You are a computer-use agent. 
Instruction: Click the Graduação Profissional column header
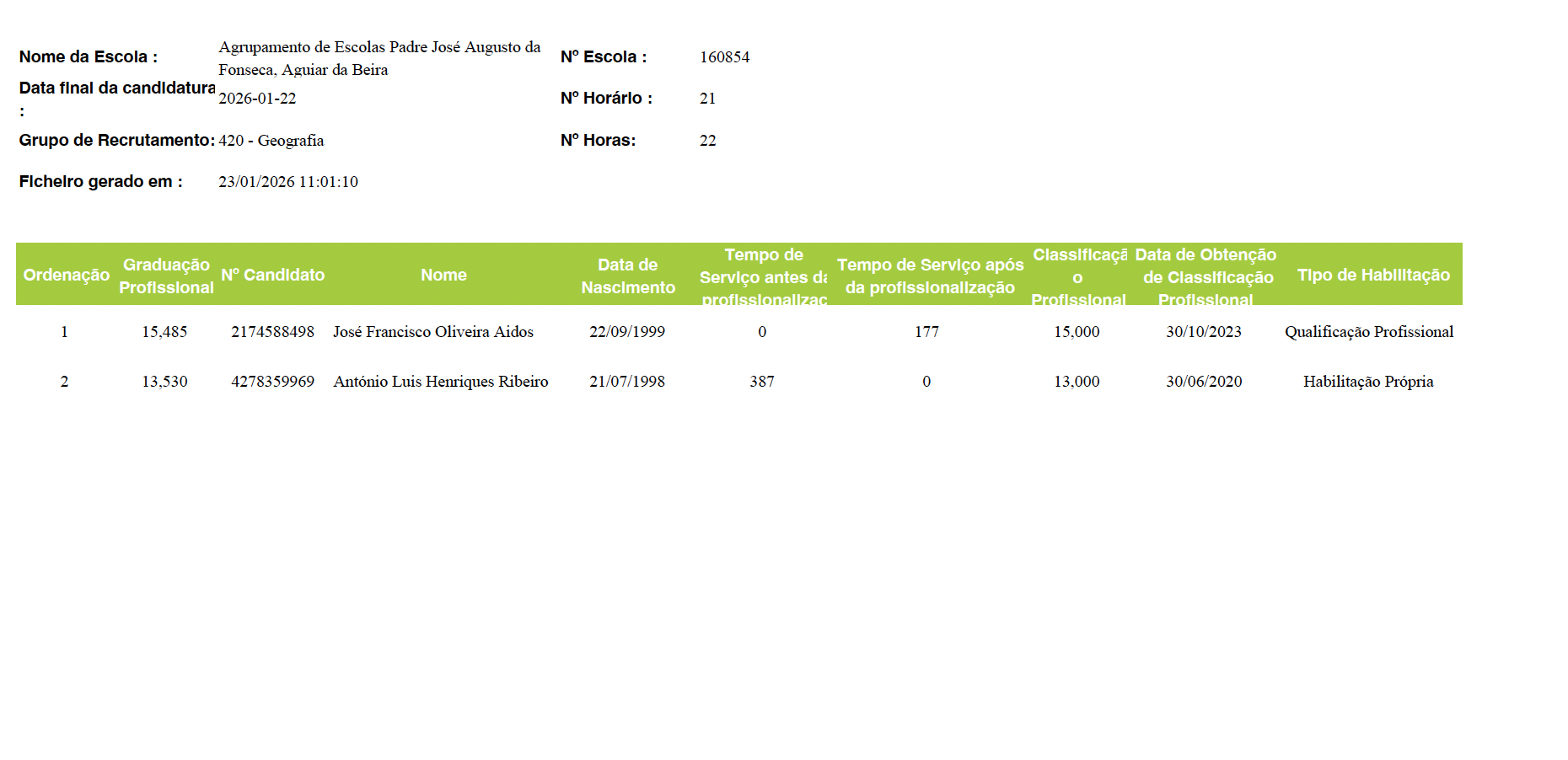tap(166, 276)
